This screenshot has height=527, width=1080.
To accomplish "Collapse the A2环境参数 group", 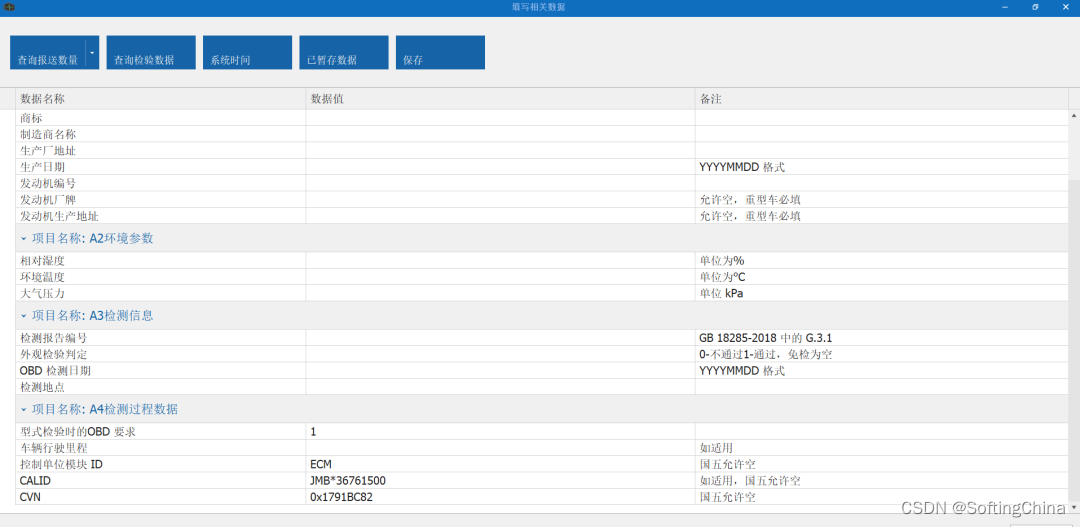I will [23, 239].
